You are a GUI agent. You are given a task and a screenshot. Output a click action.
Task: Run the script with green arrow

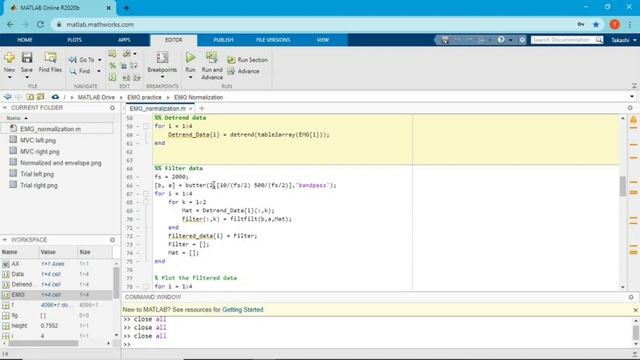[190, 58]
